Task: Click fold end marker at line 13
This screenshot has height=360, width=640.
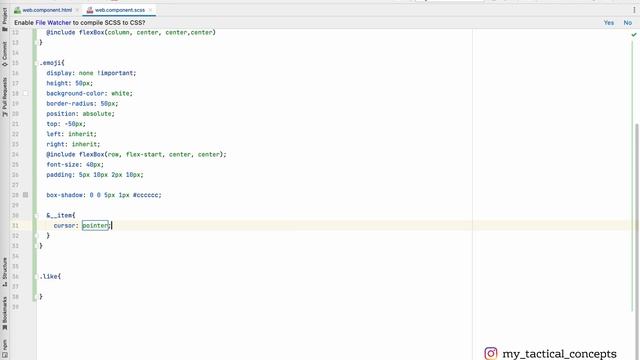Action: click(36, 42)
